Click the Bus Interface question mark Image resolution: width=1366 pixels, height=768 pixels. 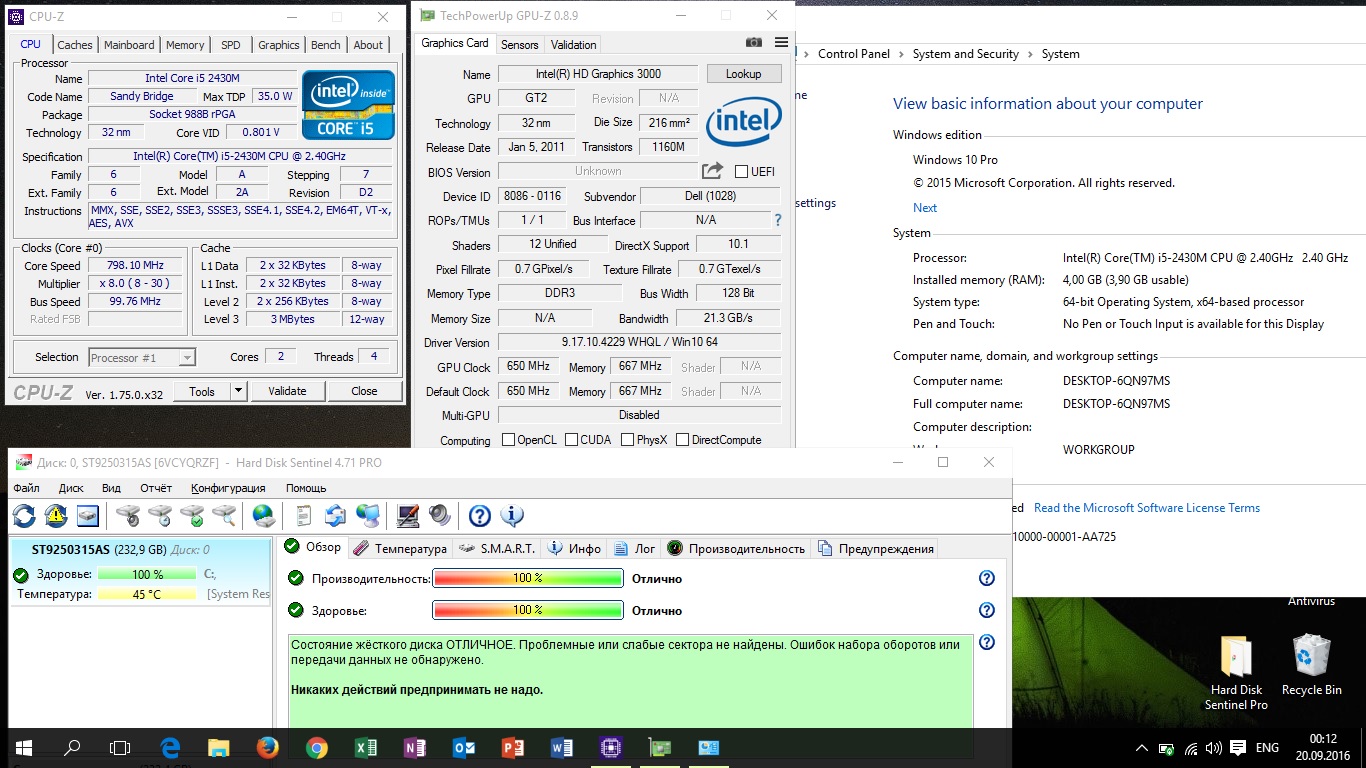tap(778, 220)
